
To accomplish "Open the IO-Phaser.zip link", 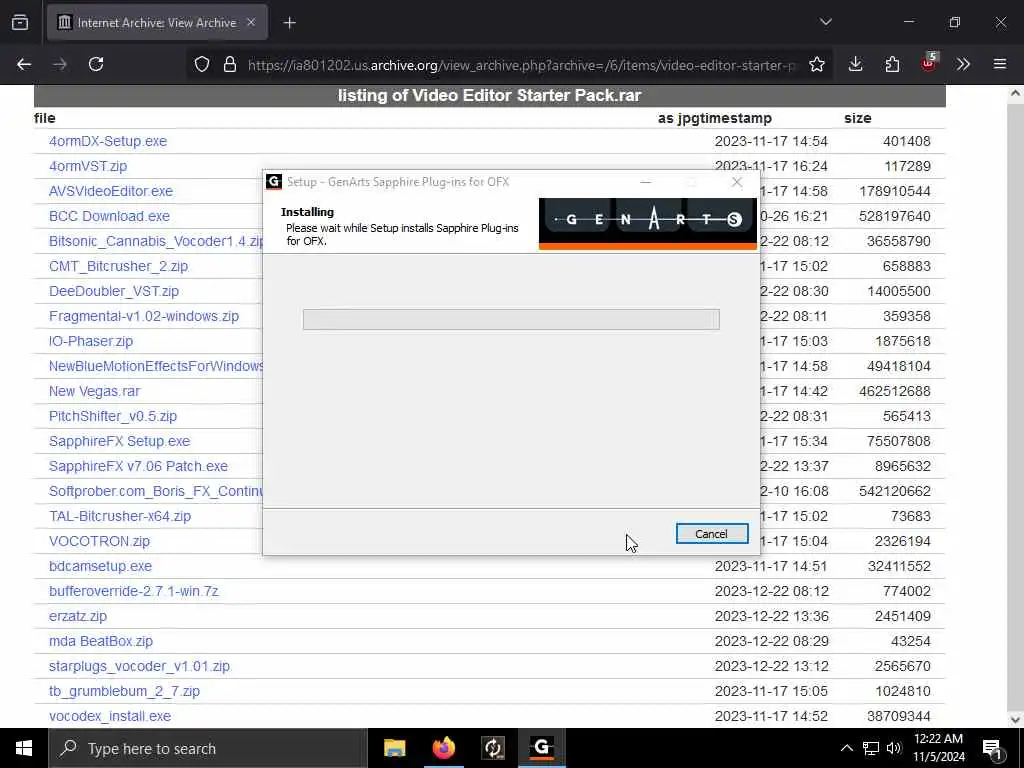I will 91,342.
